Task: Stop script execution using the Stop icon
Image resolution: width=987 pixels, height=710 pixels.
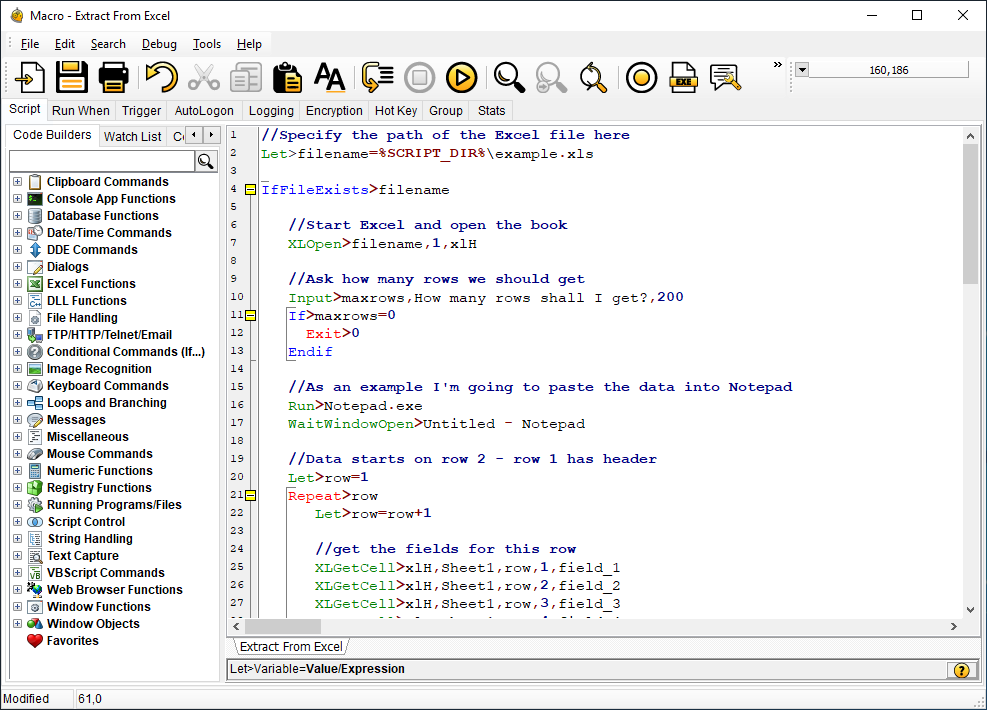Action: coord(419,77)
